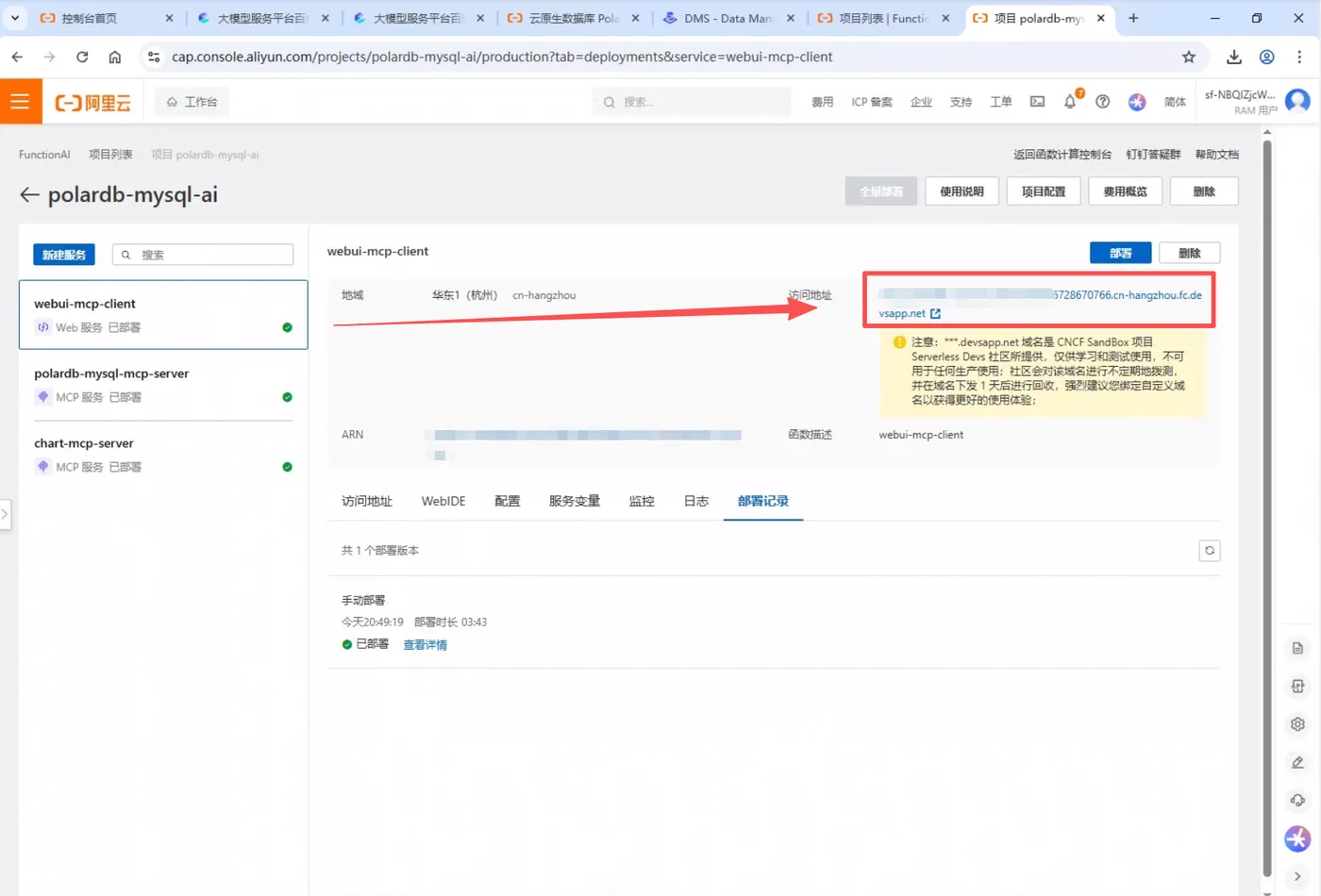This screenshot has height=896, width=1321.
Task: Focus the service 搜索 input field
Action: pyautogui.click(x=203, y=255)
